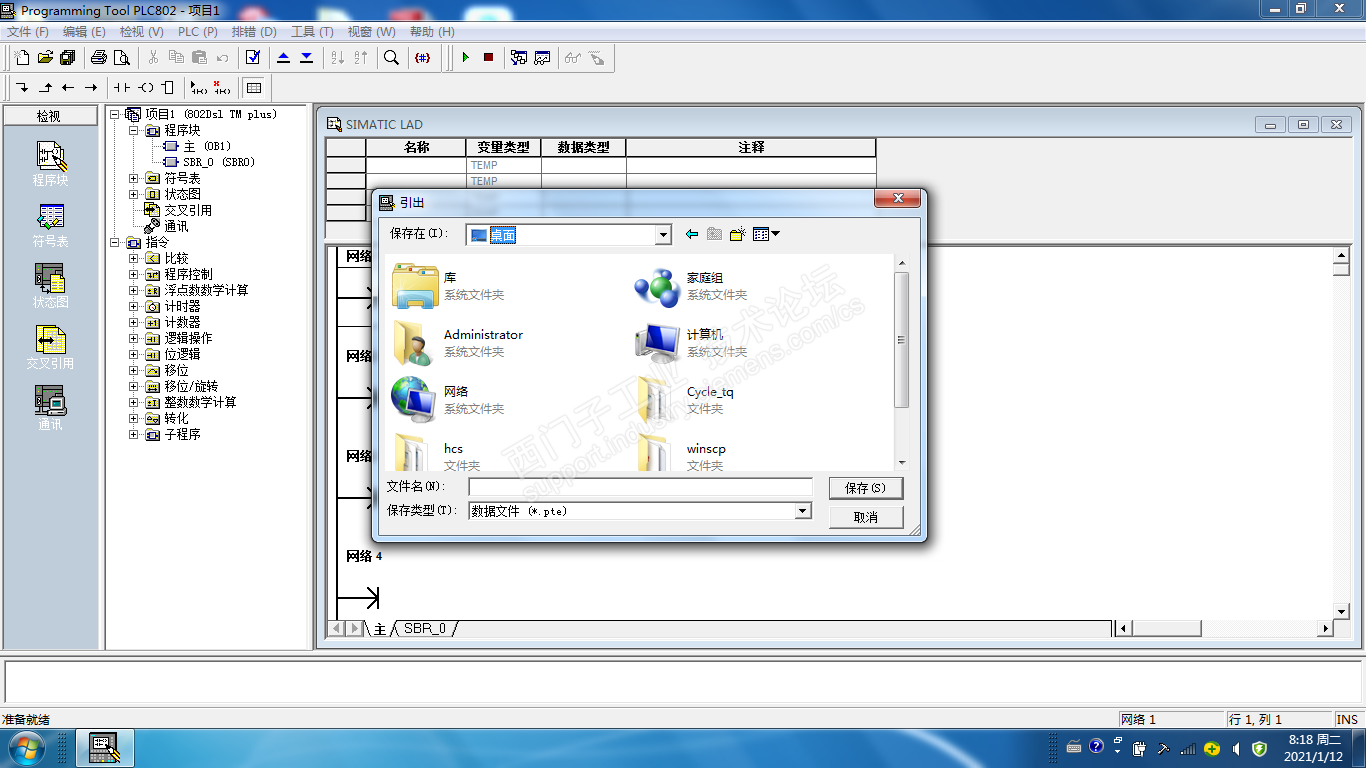Click the Print toolbar icon
Screen dimensions: 1366x768
coord(99,58)
